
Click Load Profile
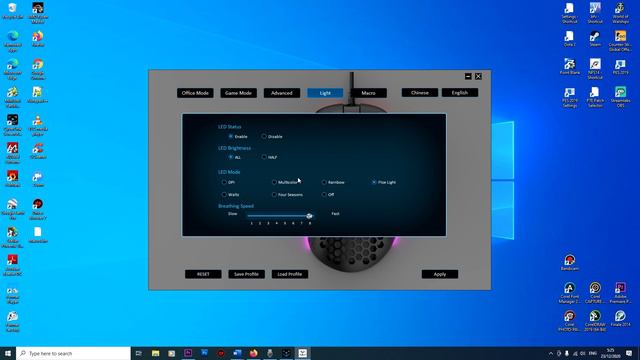290,274
